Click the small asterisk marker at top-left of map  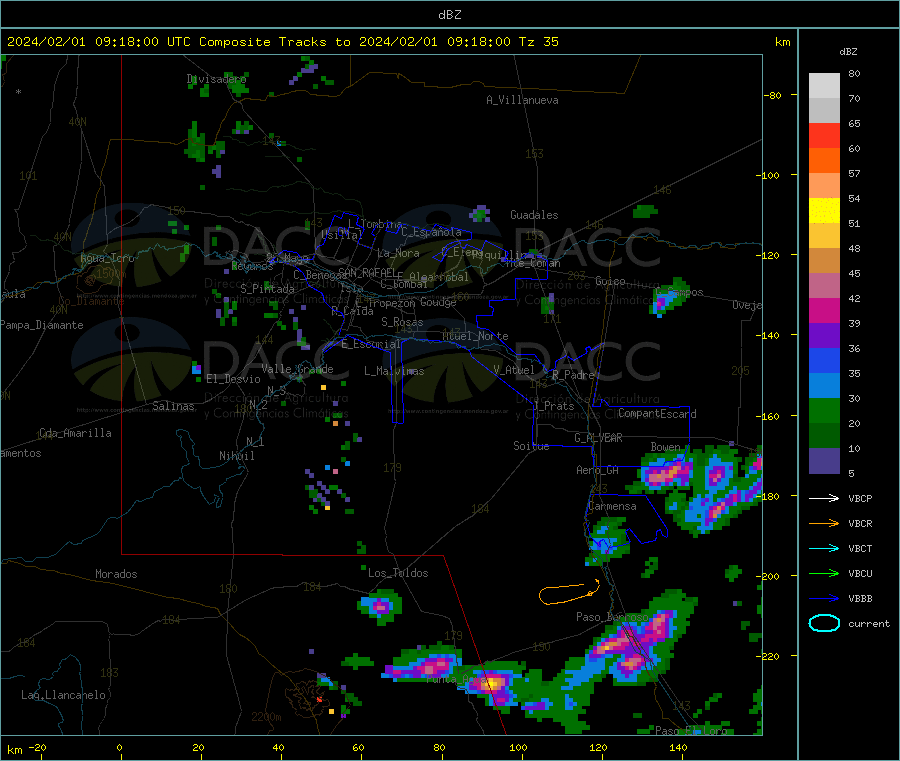click(19, 92)
